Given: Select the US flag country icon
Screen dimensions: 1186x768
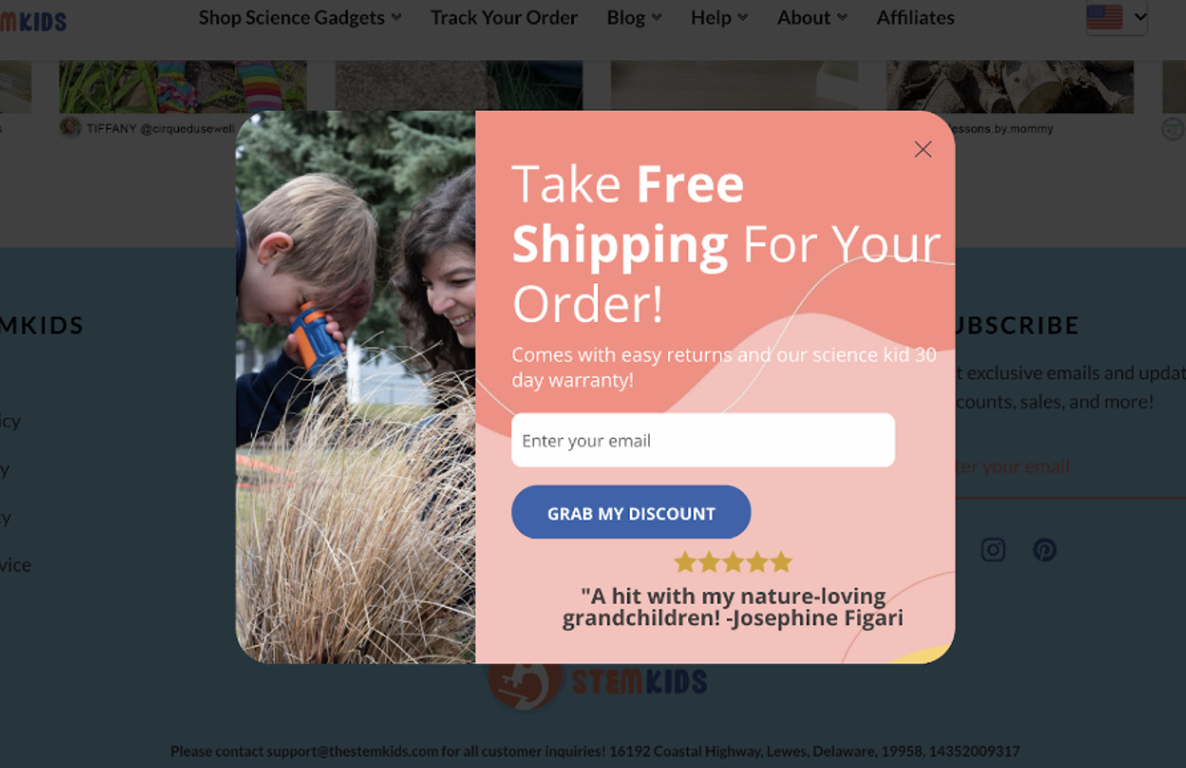Looking at the screenshot, I should 1104,17.
